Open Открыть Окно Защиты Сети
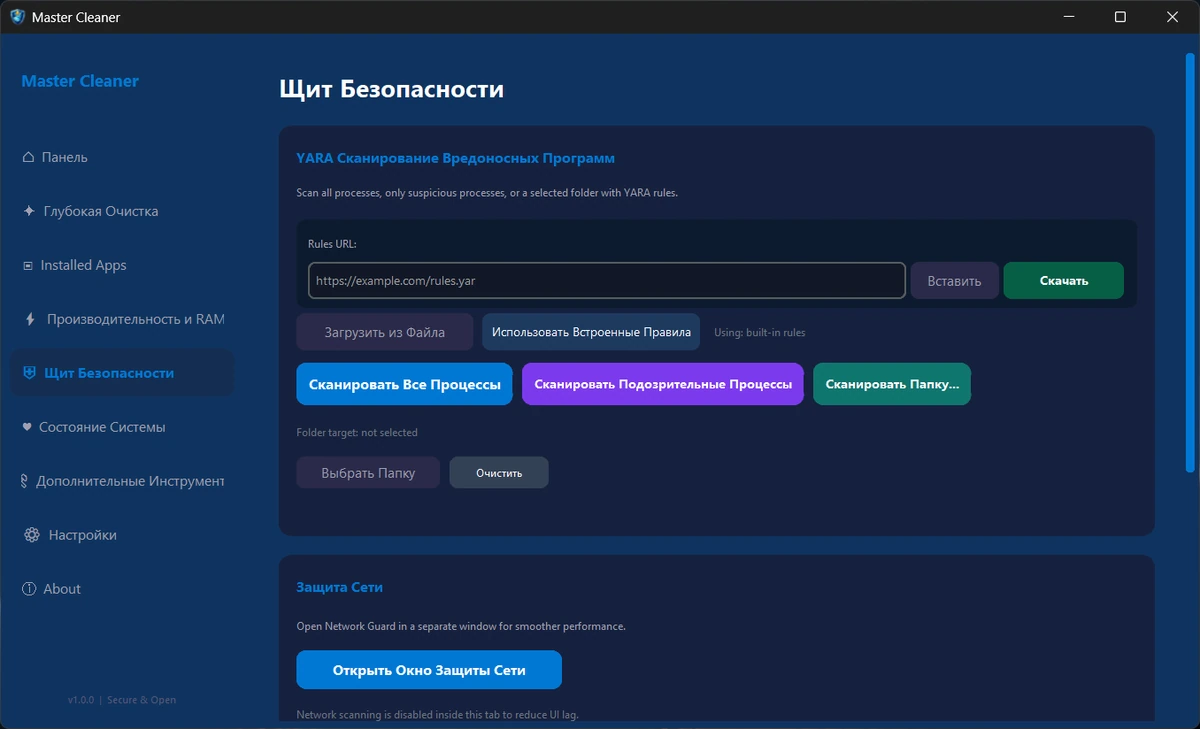 point(429,670)
